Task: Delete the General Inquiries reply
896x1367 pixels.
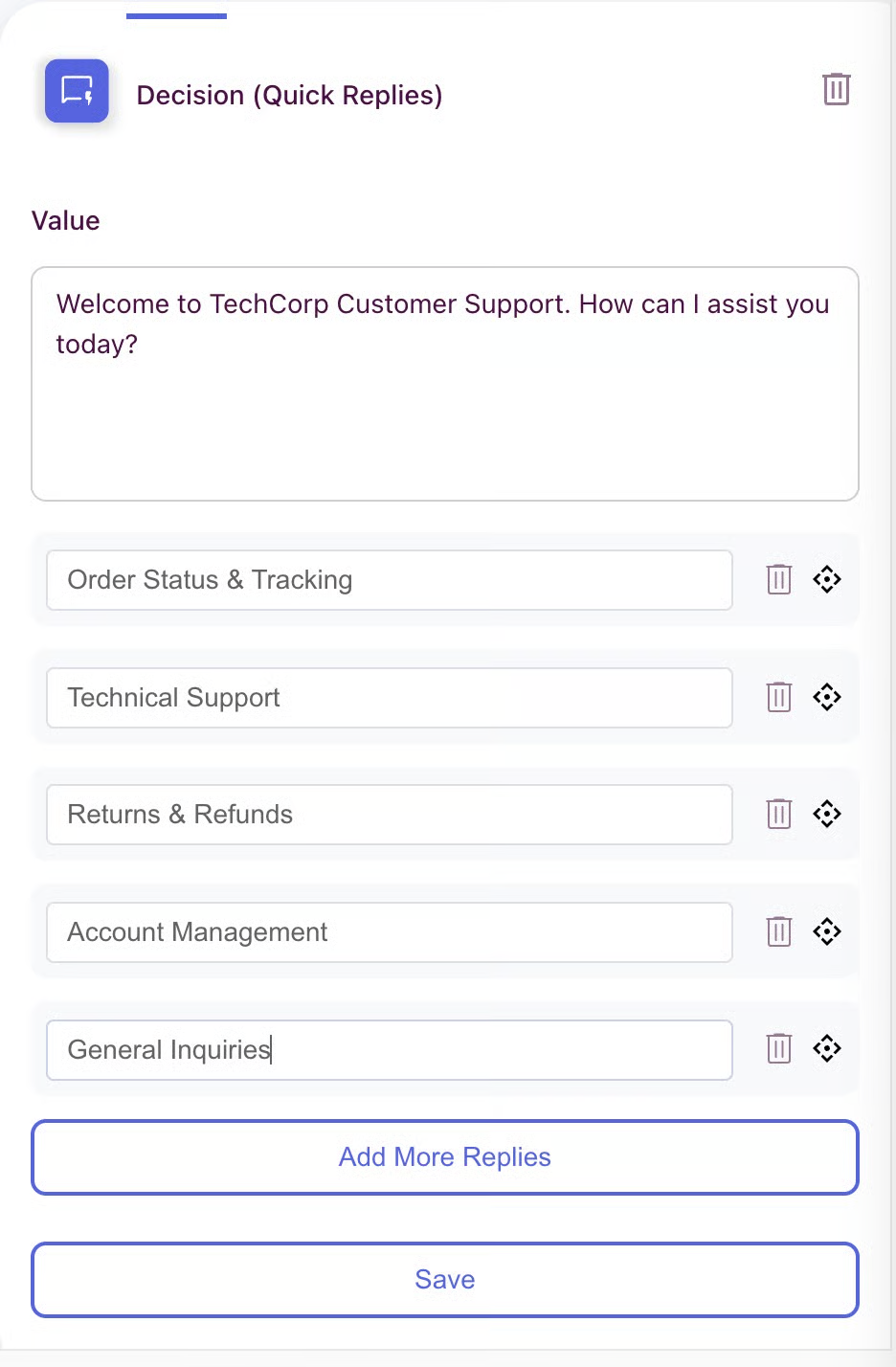Action: pyautogui.click(x=779, y=1048)
